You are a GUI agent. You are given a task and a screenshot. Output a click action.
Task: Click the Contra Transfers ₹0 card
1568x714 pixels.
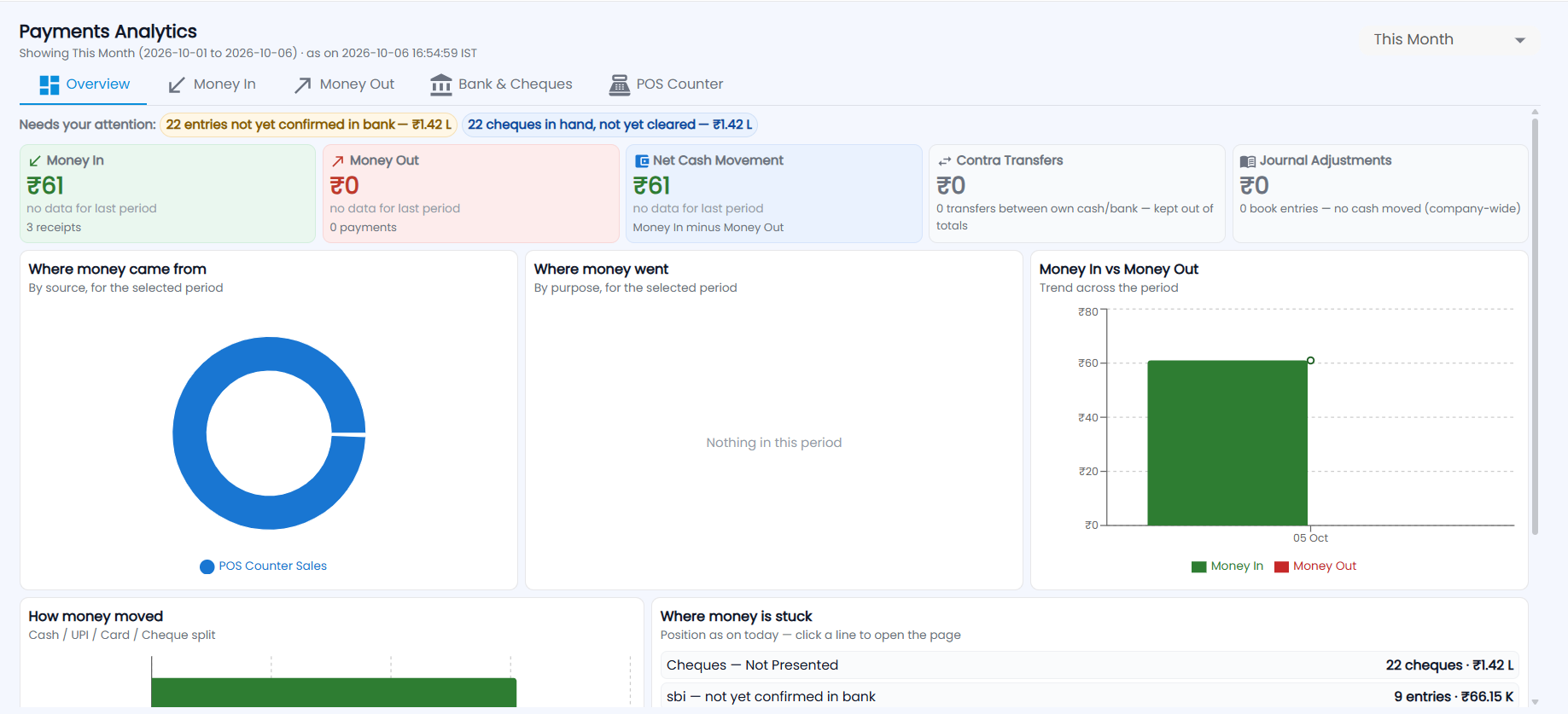point(1077,194)
